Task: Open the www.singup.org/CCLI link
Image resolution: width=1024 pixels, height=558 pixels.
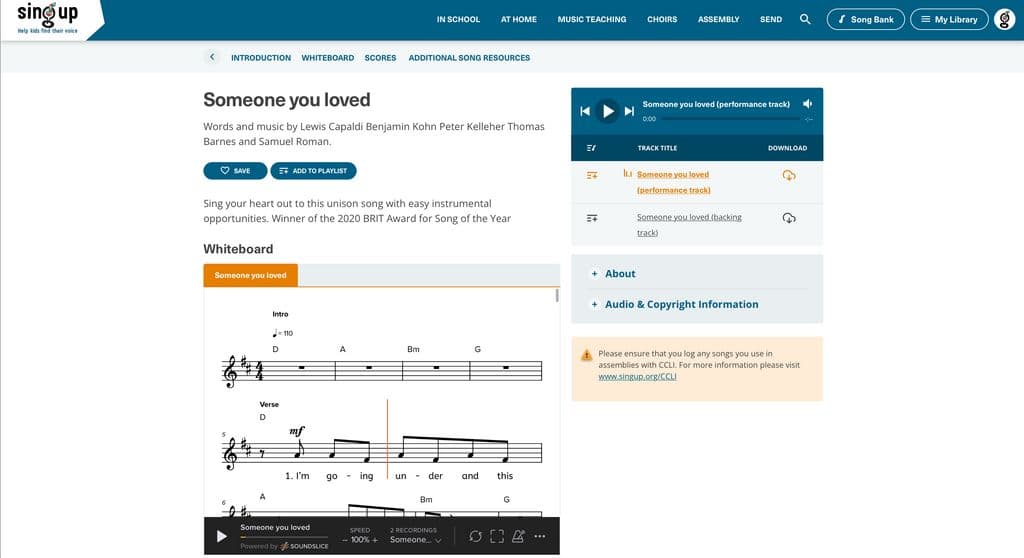Action: point(637,376)
